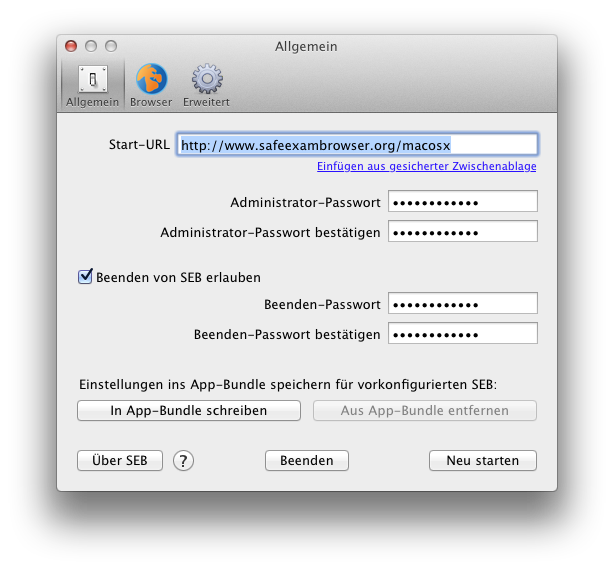Image resolution: width=614 pixels, height=570 pixels.
Task: Open the Erweitert gear pane
Action: pyautogui.click(x=206, y=85)
